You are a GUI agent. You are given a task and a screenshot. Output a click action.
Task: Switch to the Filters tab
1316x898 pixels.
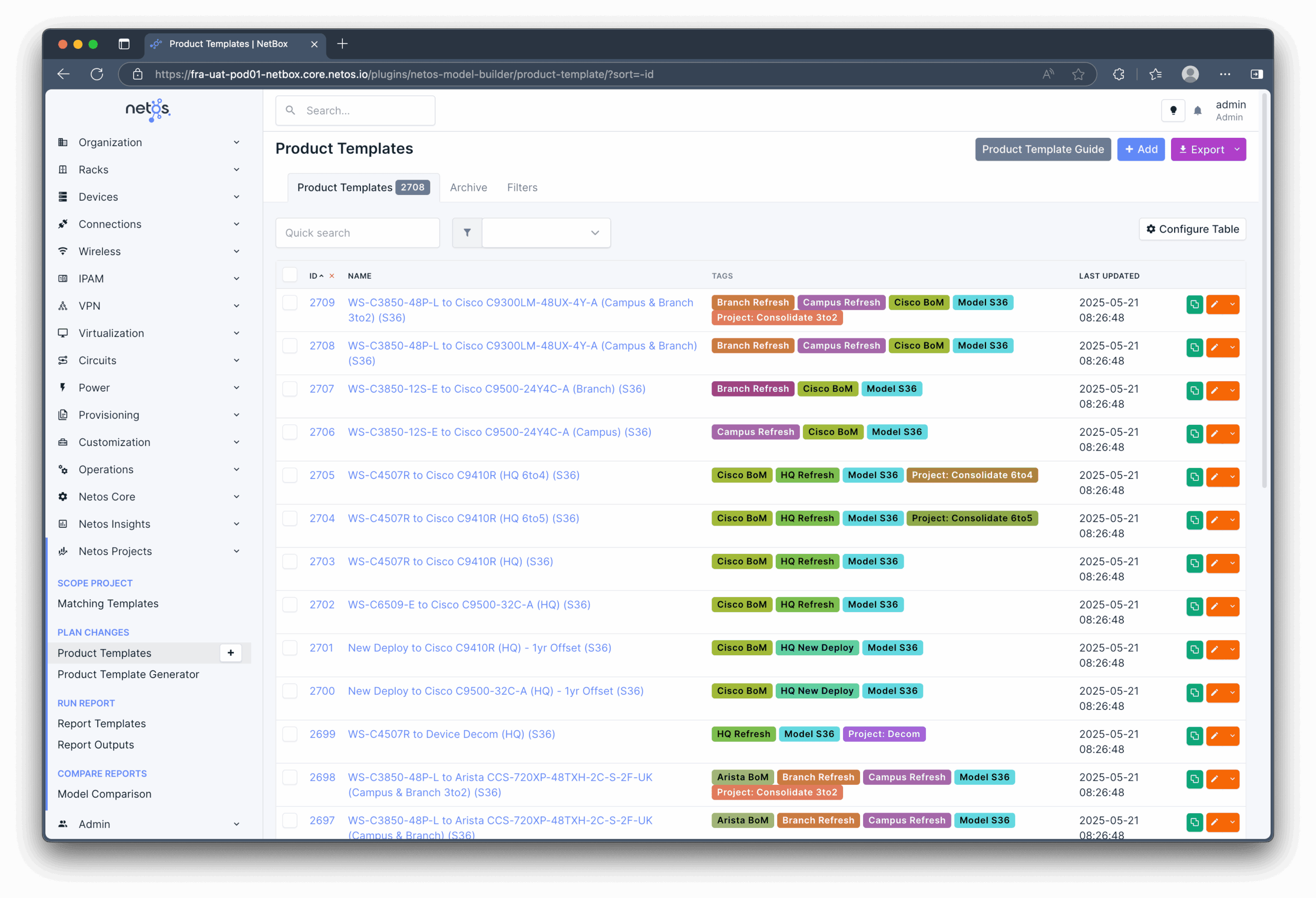[522, 188]
